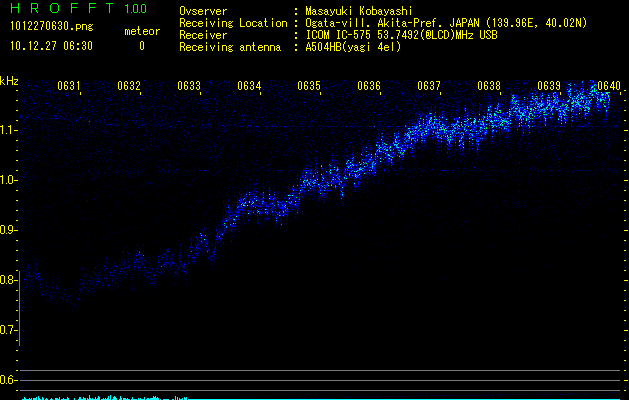This screenshot has width=629, height=400.
Task: Click the 0.7 frequency axis label
Action: [x=8, y=330]
